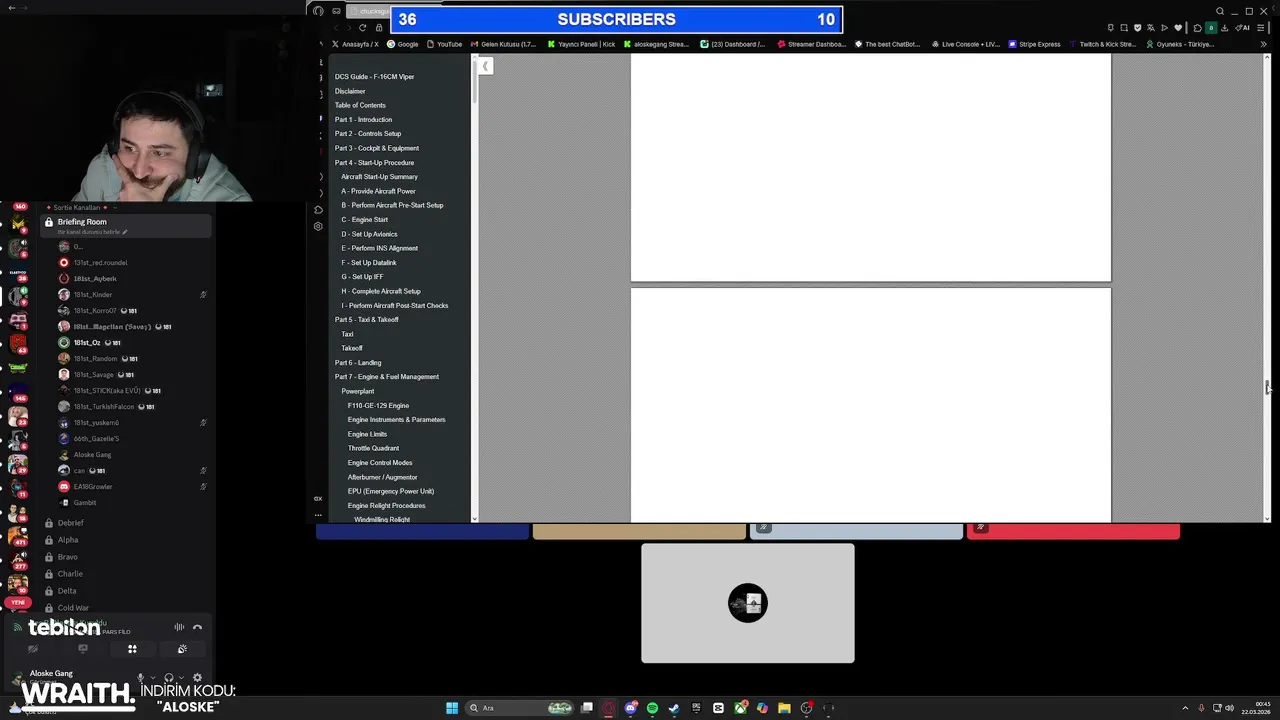
Task: Open the YouTube bookmark
Action: point(444,44)
